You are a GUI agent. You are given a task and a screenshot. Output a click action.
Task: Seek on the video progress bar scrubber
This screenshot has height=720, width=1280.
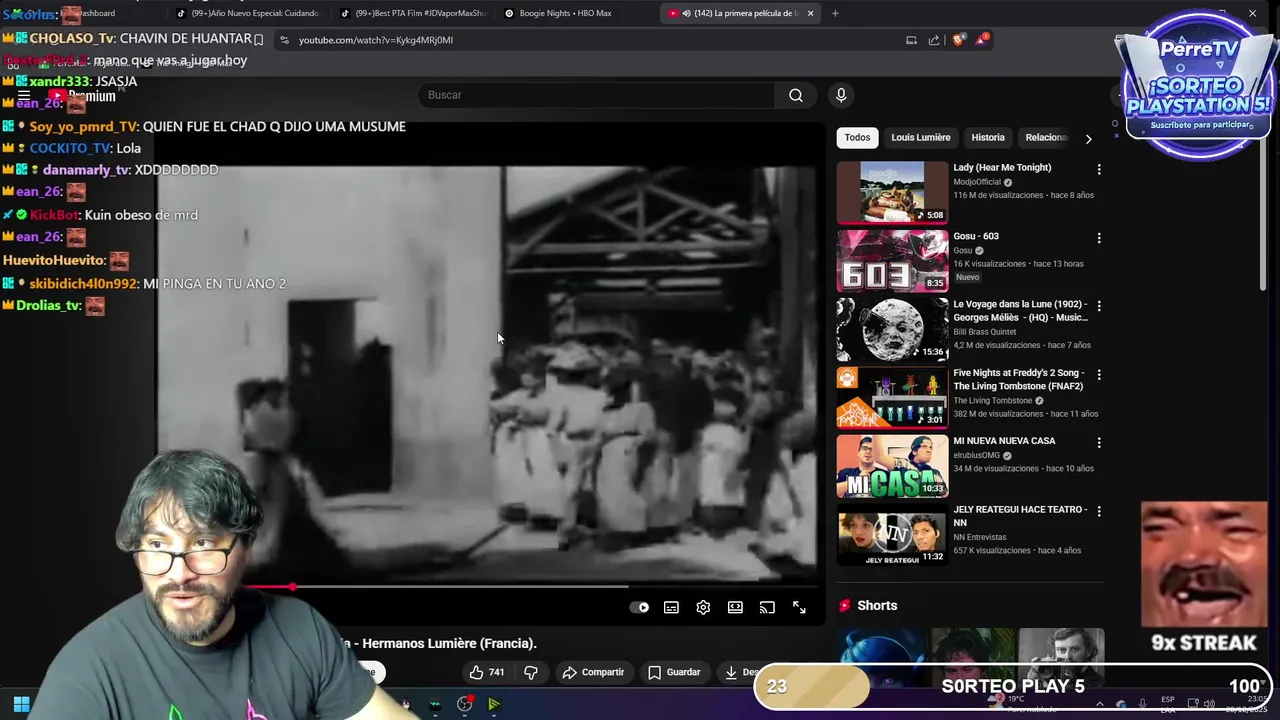click(293, 587)
